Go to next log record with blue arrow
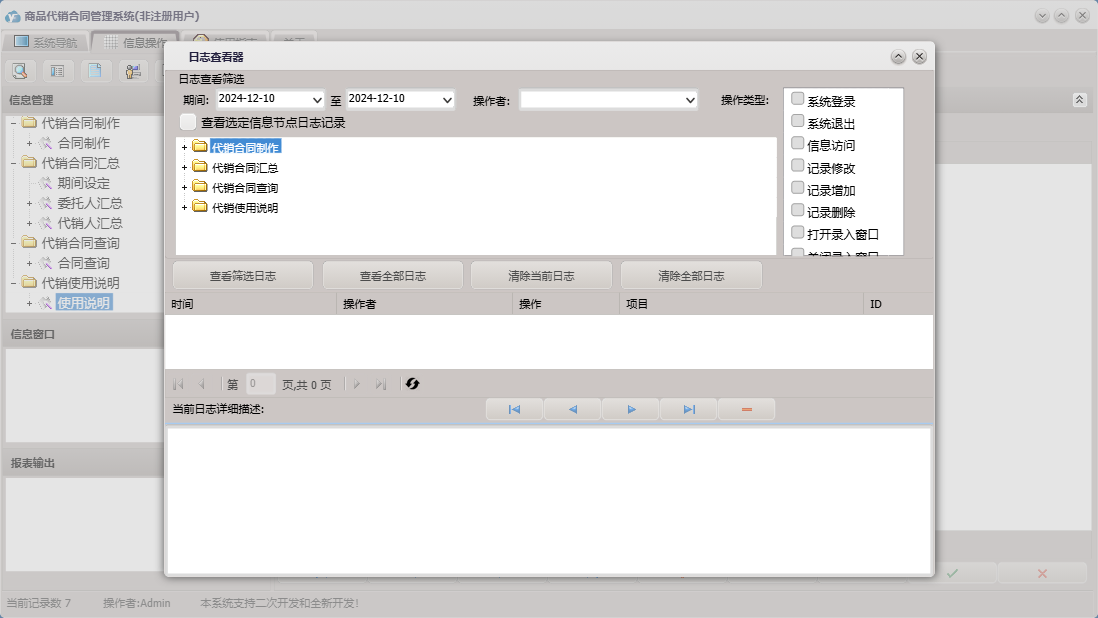The height and width of the screenshot is (618, 1098). (631, 410)
